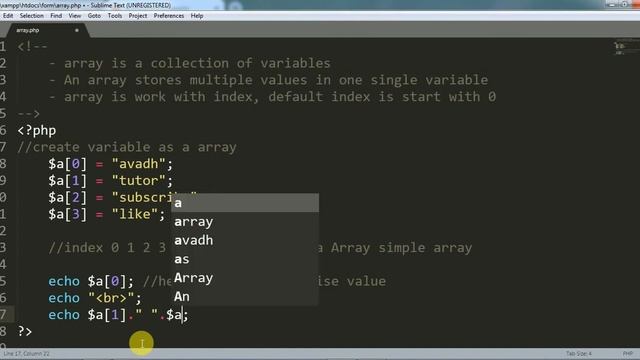Click the Line 17, Column status text
The width and height of the screenshot is (640, 360).
point(27,353)
